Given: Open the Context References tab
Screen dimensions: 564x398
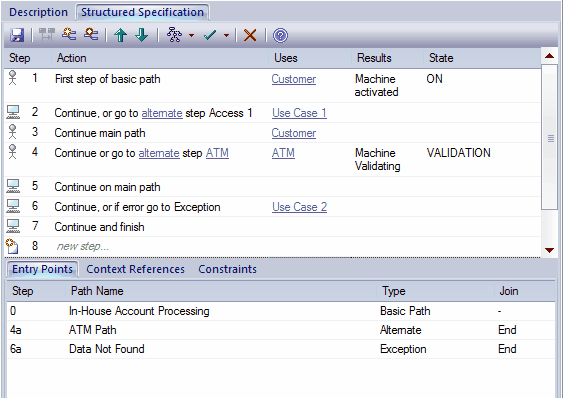Looking at the screenshot, I should (136, 269).
